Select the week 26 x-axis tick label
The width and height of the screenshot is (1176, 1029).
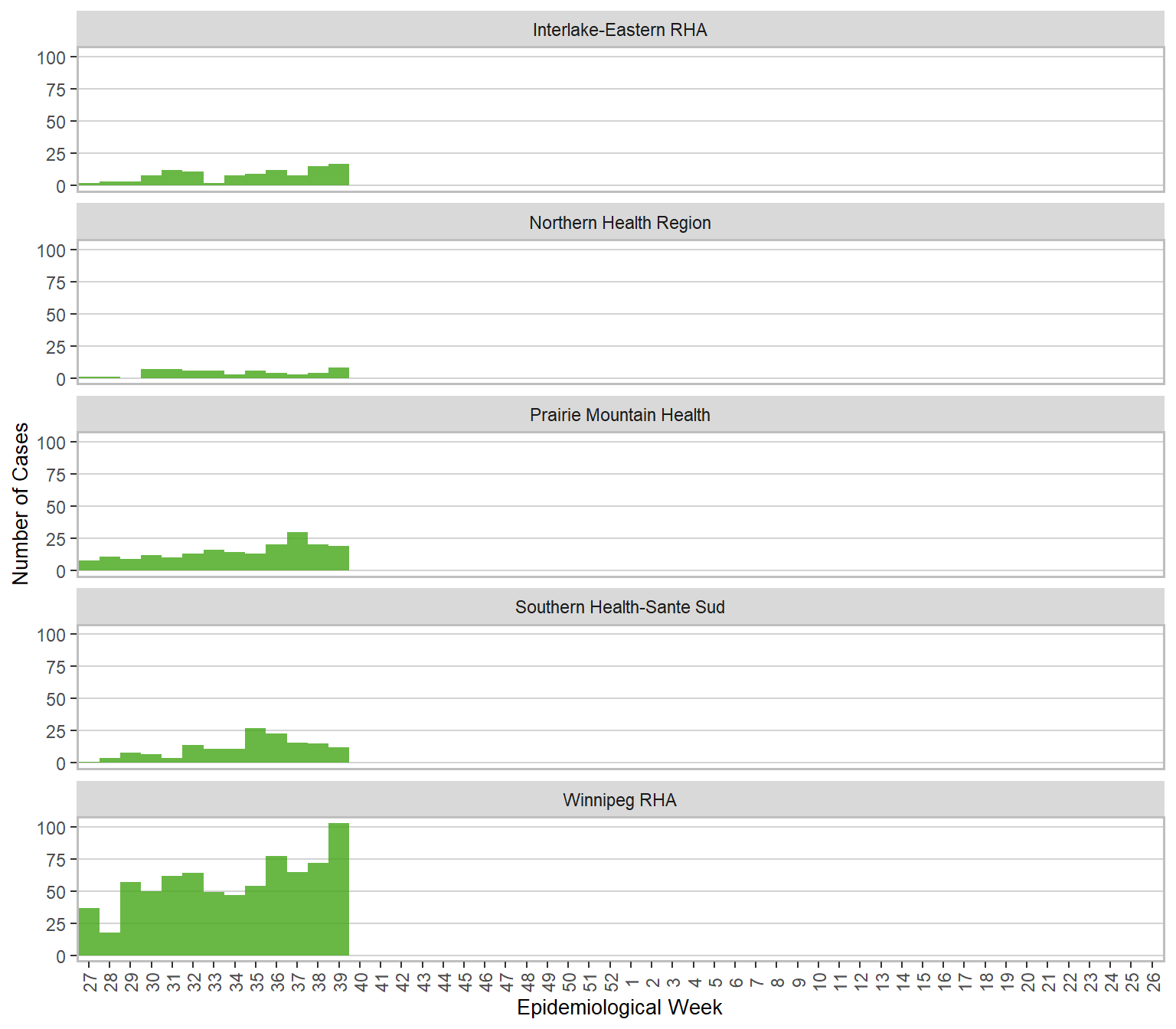pos(1152,982)
